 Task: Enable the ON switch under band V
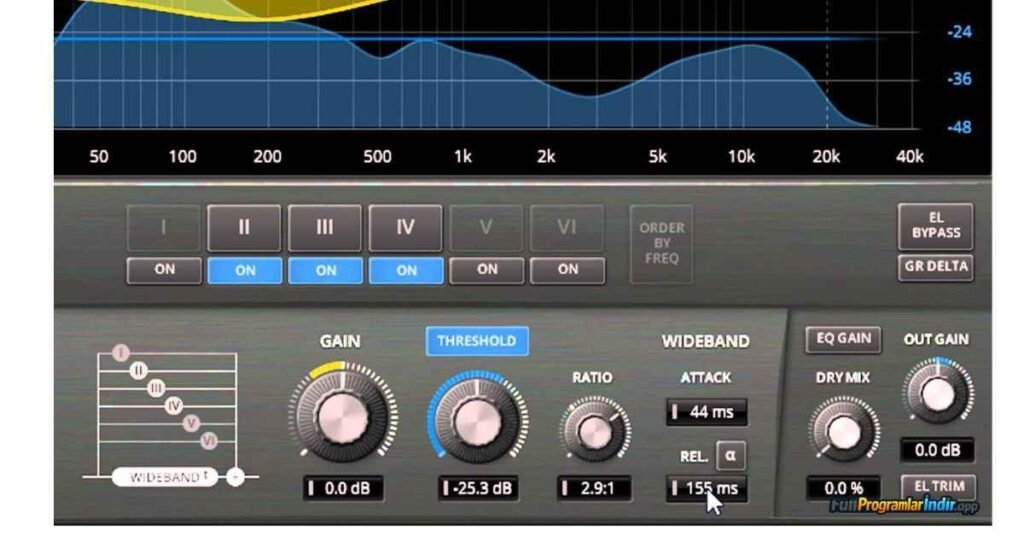click(487, 270)
